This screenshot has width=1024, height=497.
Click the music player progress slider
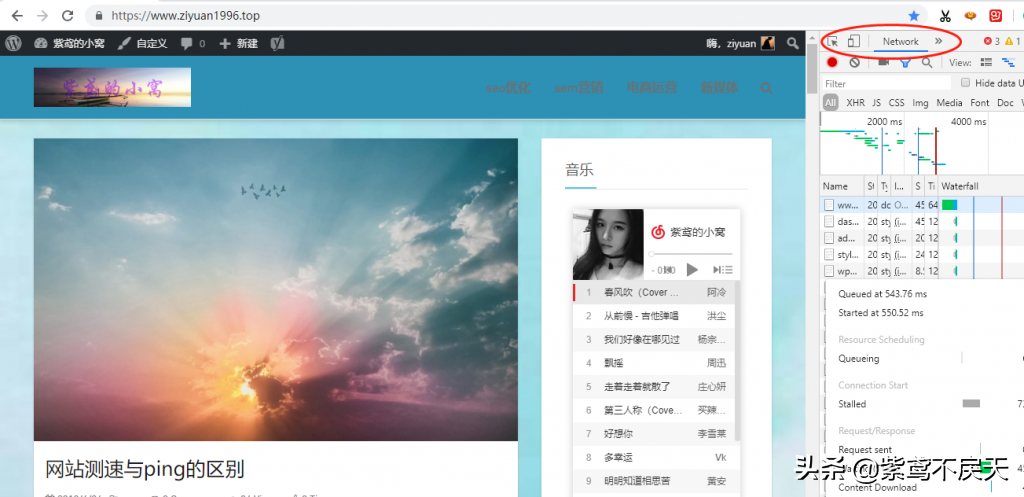[691, 253]
